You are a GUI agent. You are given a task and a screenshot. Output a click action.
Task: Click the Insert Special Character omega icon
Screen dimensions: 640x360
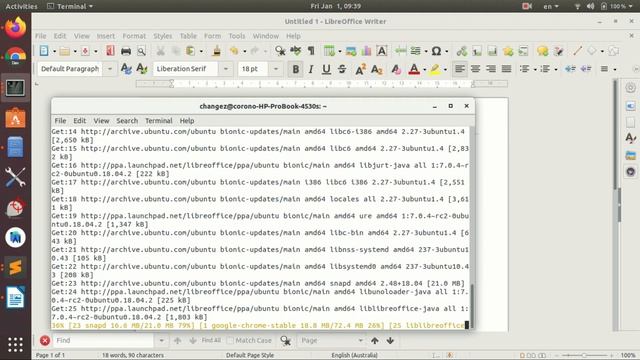point(436,51)
